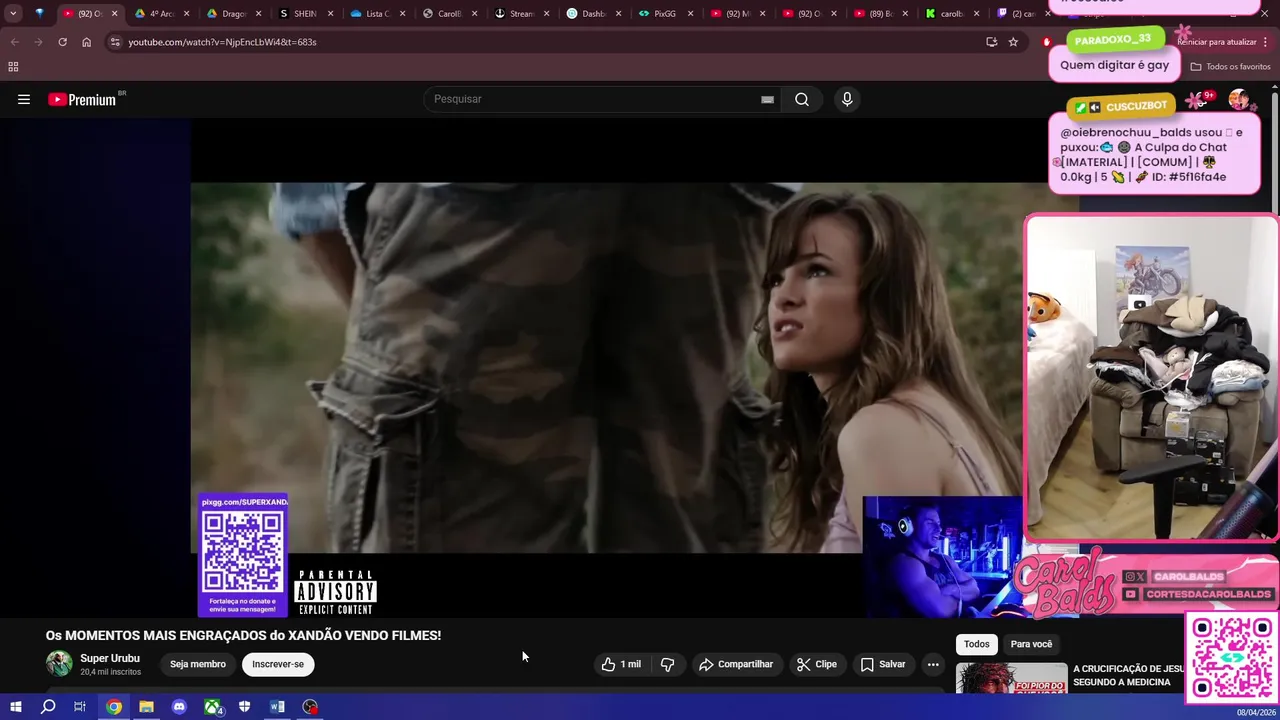Click the browser address bar URL
1280x720 pixels.
(222, 42)
